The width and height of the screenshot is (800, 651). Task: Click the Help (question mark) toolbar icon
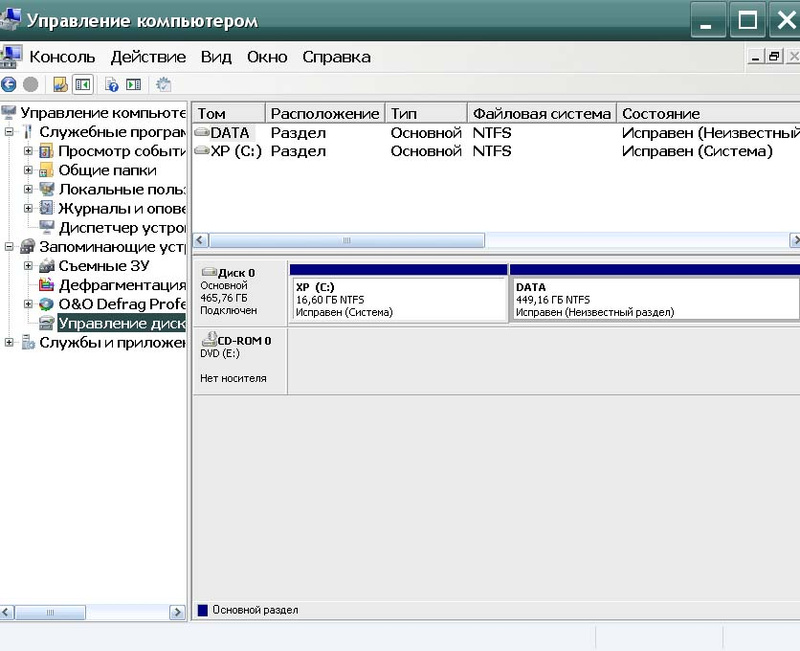click(x=111, y=85)
